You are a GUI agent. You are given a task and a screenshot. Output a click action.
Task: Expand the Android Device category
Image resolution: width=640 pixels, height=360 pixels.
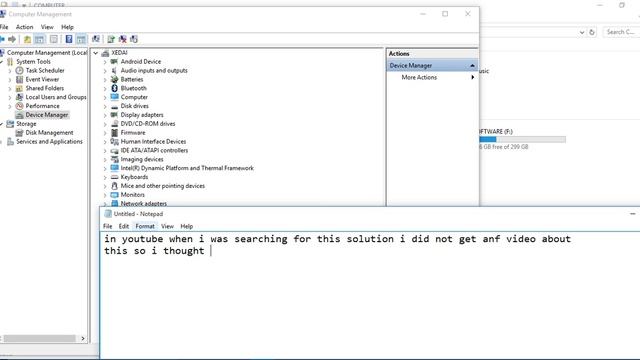point(105,62)
